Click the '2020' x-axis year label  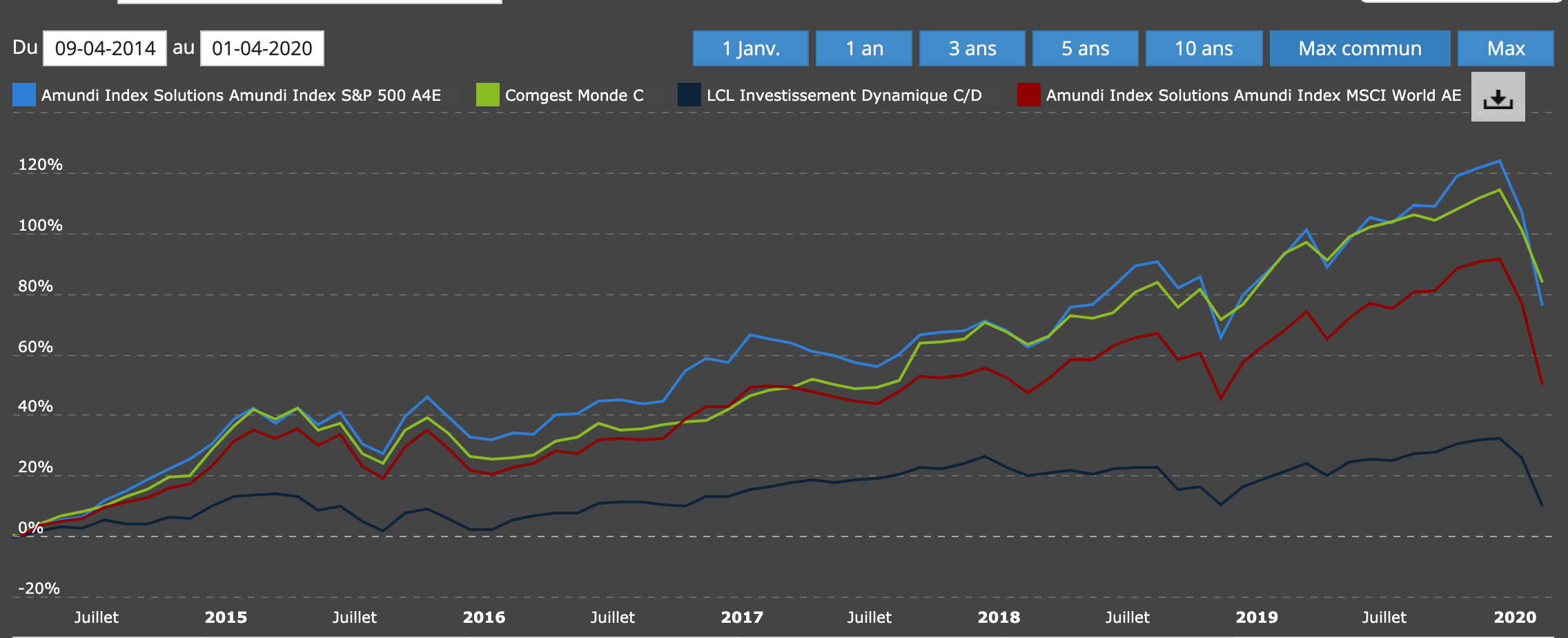1515,617
